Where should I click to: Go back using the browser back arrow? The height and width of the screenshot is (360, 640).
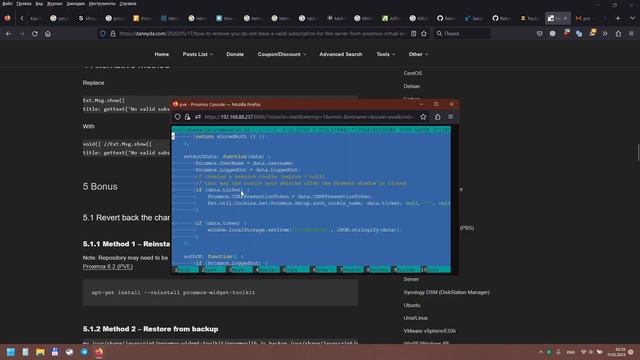9,34
